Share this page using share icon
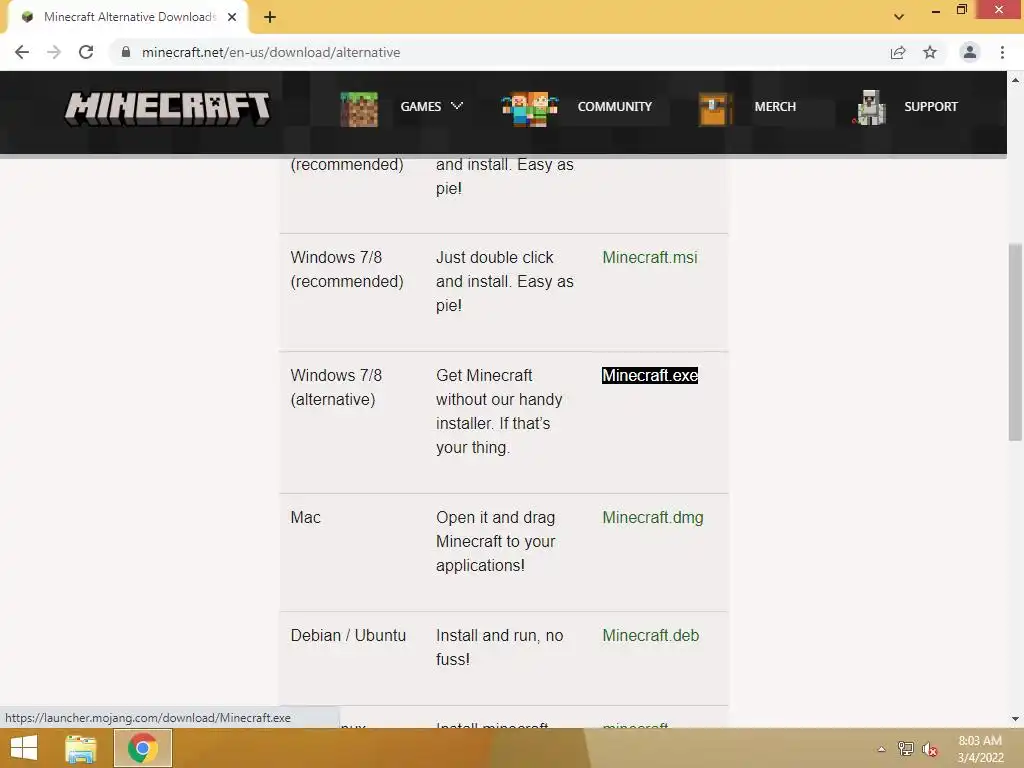1024x768 pixels. point(898,52)
